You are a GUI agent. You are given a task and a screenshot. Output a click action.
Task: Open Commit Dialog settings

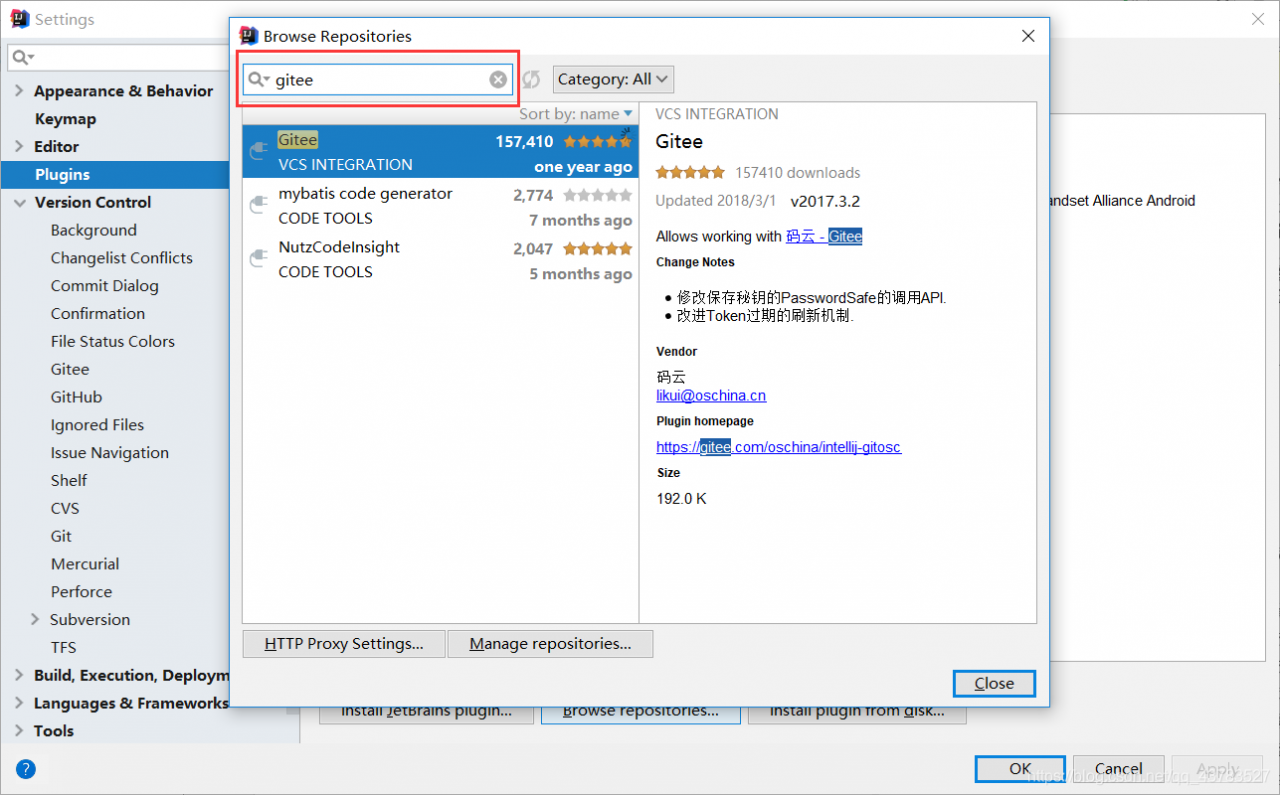[x=105, y=286]
